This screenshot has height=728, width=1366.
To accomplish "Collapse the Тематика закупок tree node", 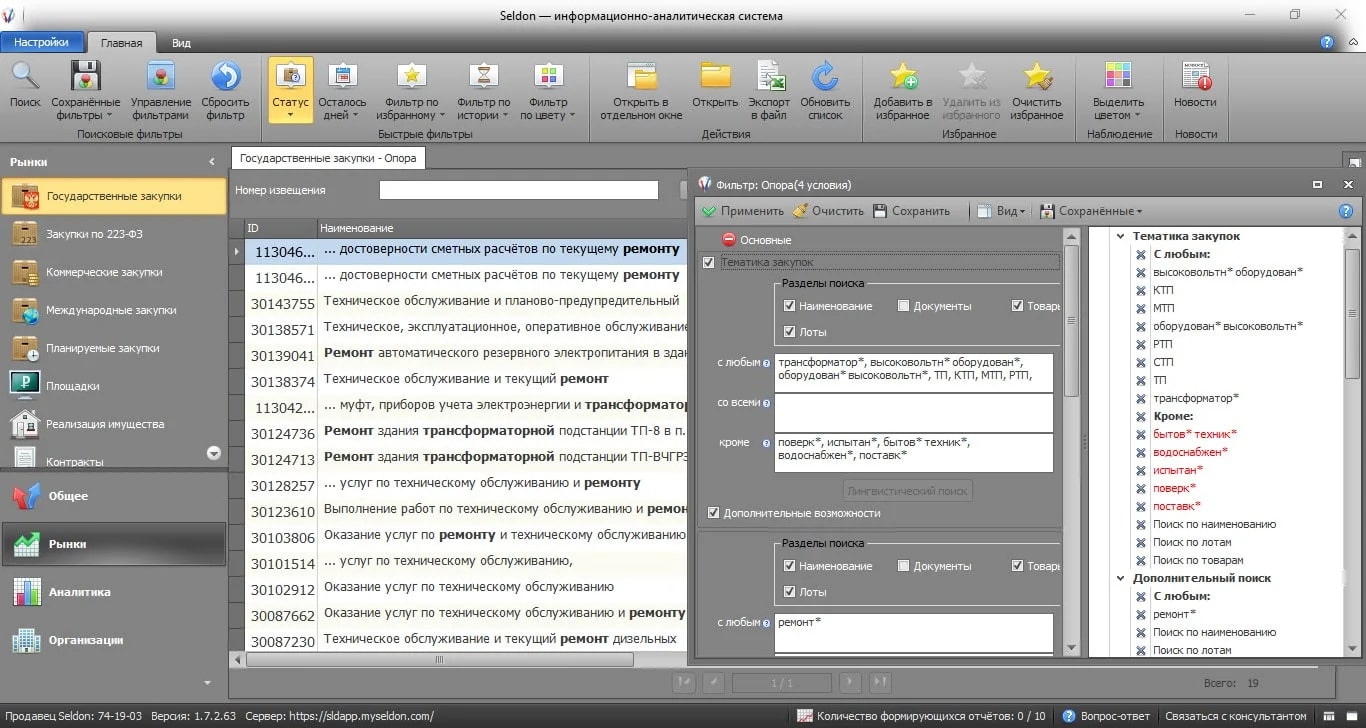I will coord(1121,237).
